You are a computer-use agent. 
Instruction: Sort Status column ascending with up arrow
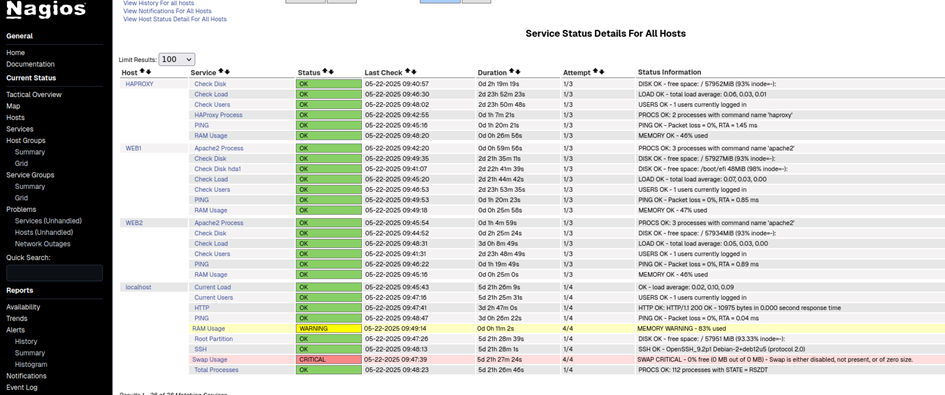coord(325,72)
